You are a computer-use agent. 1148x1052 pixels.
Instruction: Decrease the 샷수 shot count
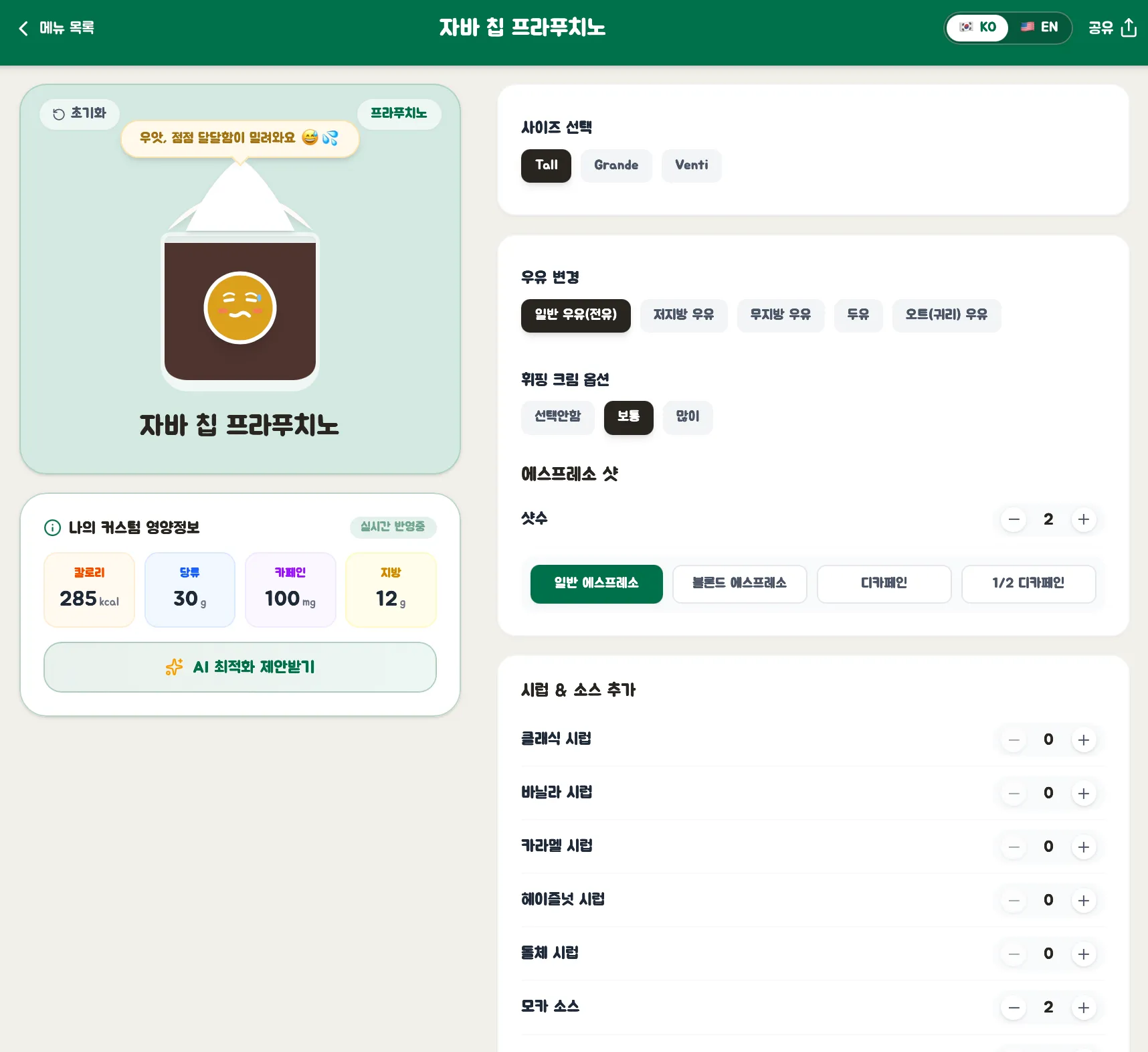pos(1014,519)
